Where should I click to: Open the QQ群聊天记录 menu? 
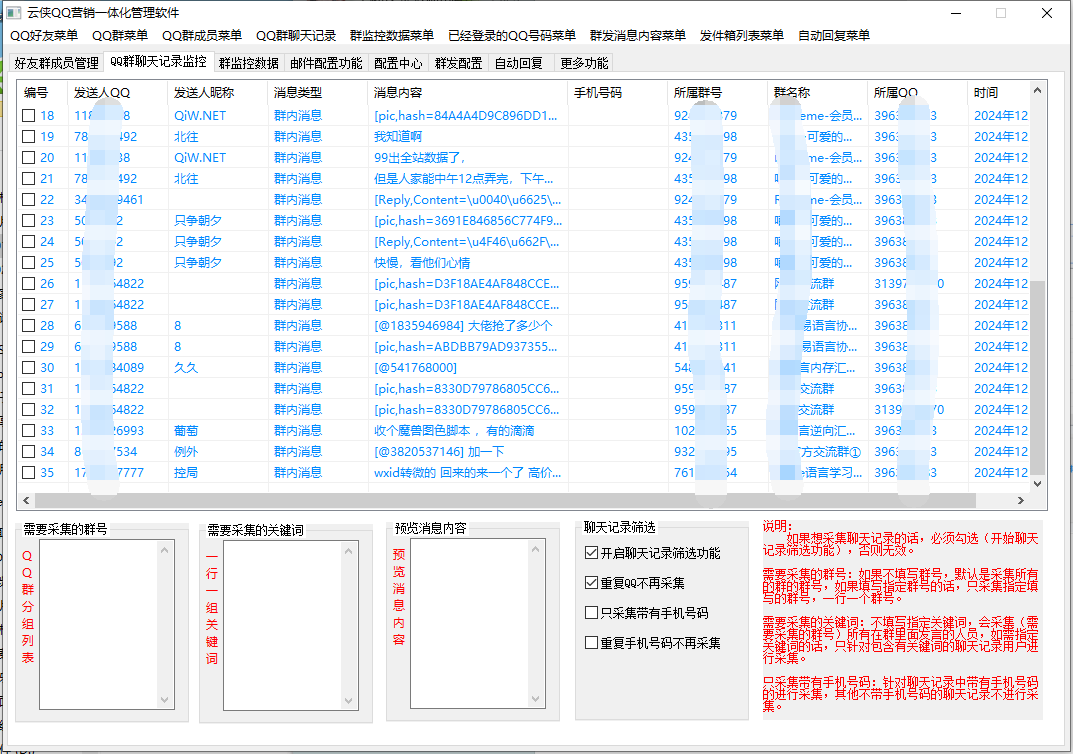point(296,36)
